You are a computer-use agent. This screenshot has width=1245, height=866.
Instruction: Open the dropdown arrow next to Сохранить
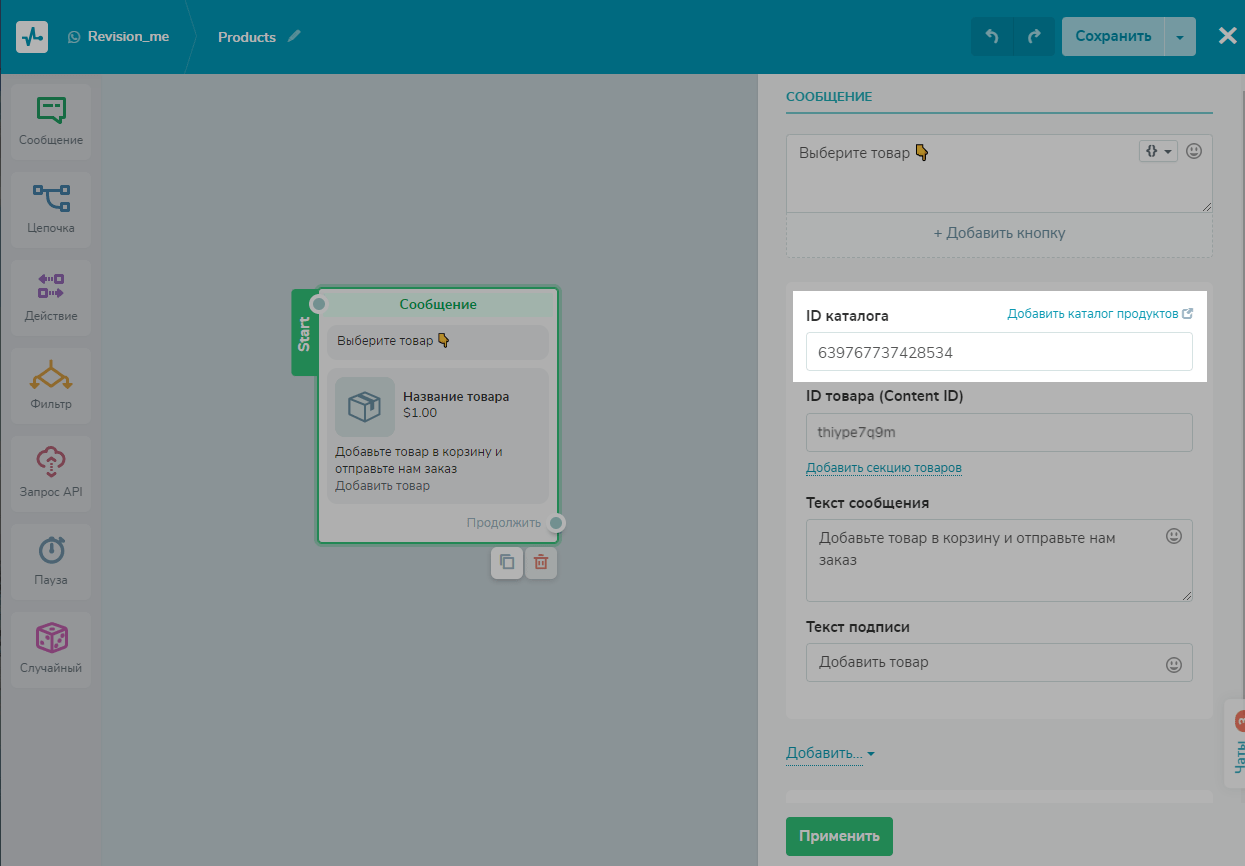[1180, 37]
